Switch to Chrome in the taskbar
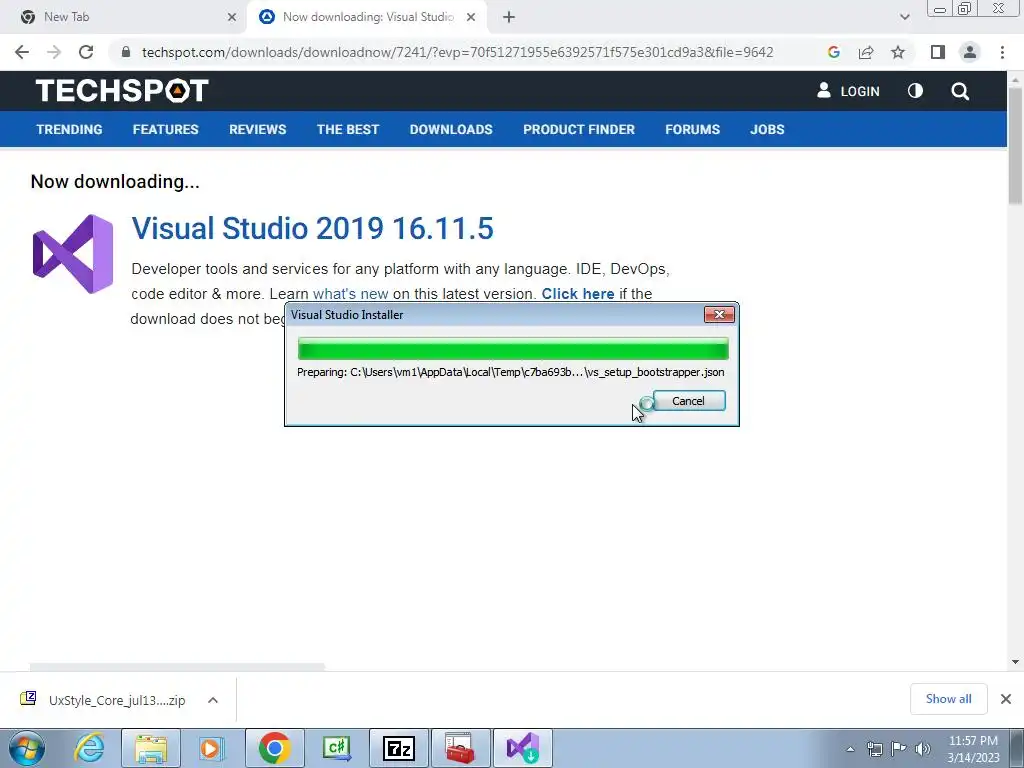Viewport: 1024px width, 768px height. [x=275, y=748]
